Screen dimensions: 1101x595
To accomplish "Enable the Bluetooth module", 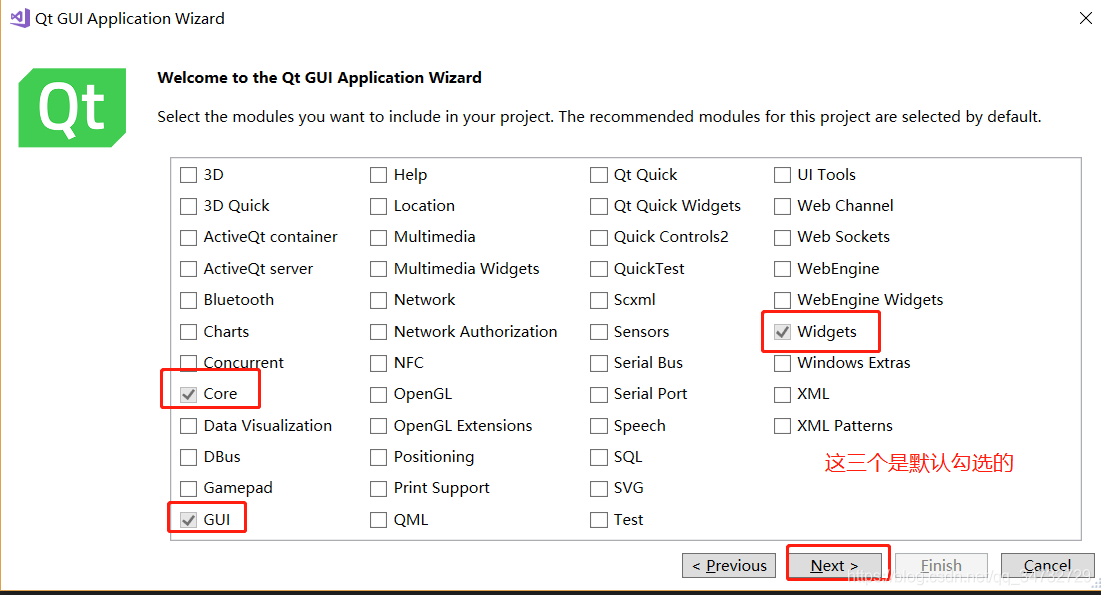I will 188,300.
